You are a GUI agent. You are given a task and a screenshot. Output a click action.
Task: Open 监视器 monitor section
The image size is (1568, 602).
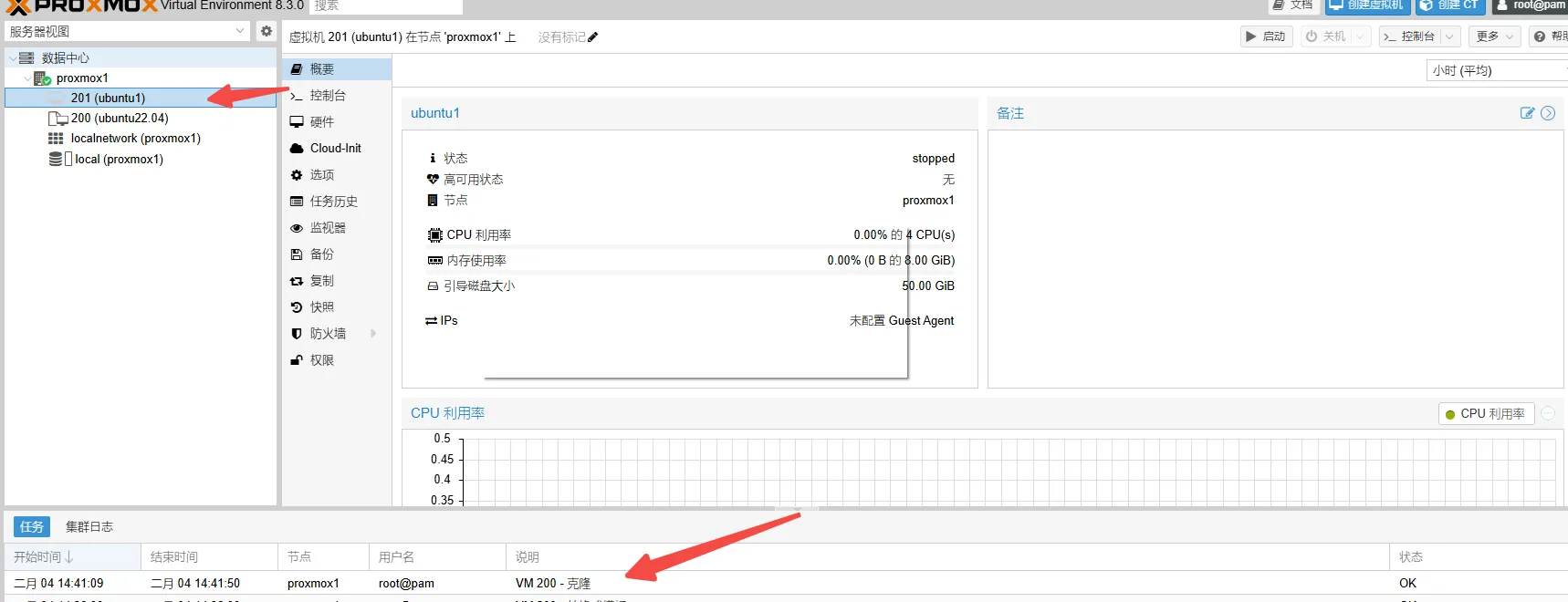[337, 228]
